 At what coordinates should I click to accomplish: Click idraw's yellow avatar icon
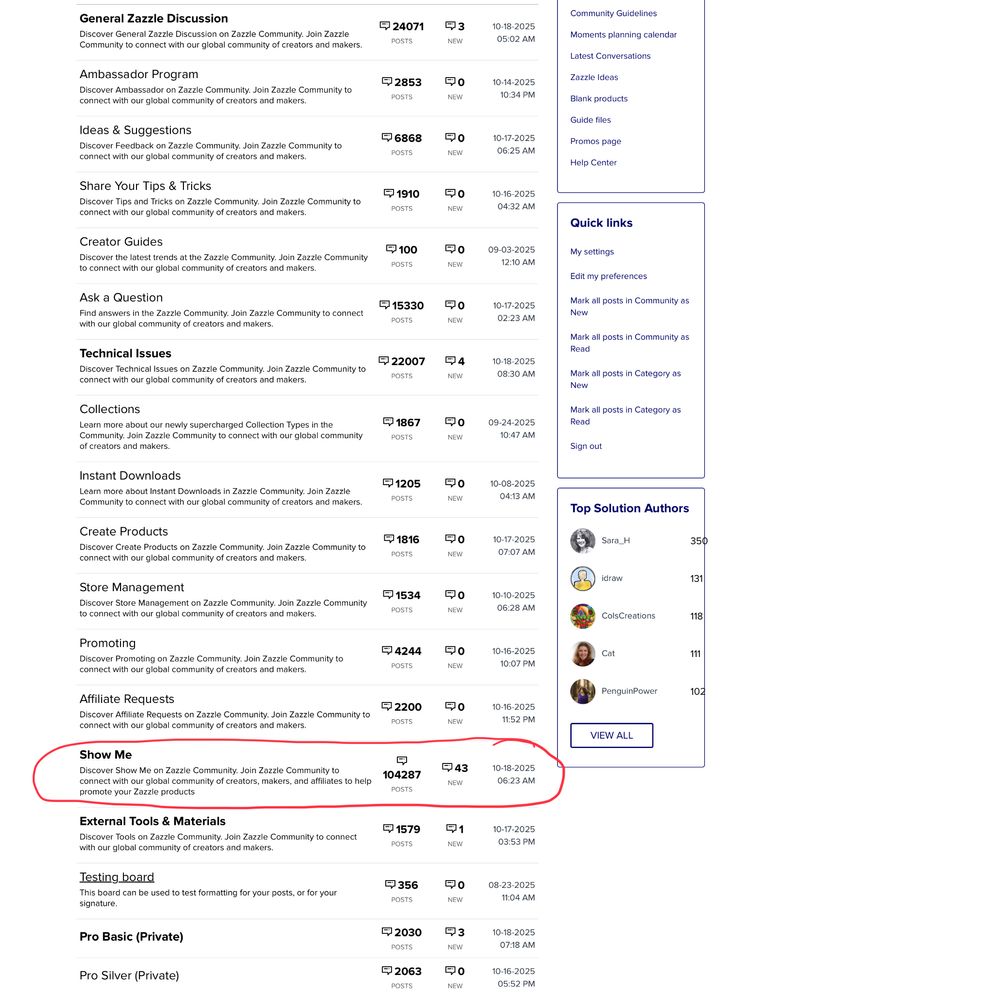tap(582, 579)
